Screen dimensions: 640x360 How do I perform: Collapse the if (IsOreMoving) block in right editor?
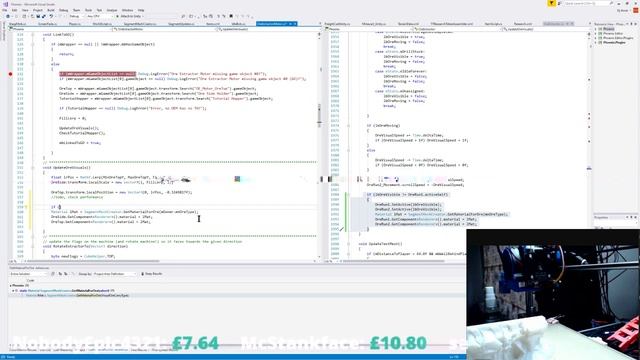tap(349, 126)
